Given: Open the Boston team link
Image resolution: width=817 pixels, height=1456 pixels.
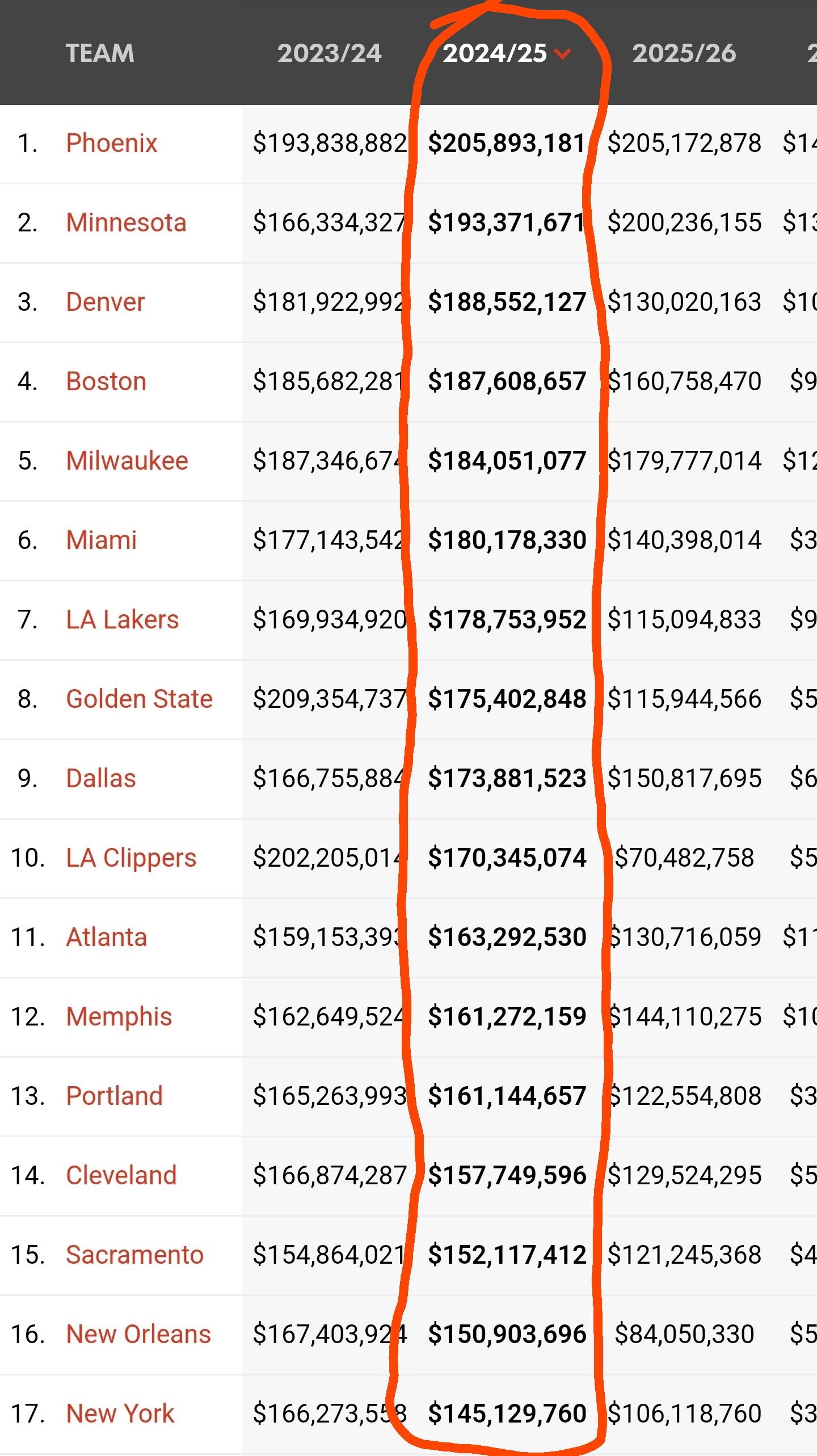Looking at the screenshot, I should coord(106,381).
